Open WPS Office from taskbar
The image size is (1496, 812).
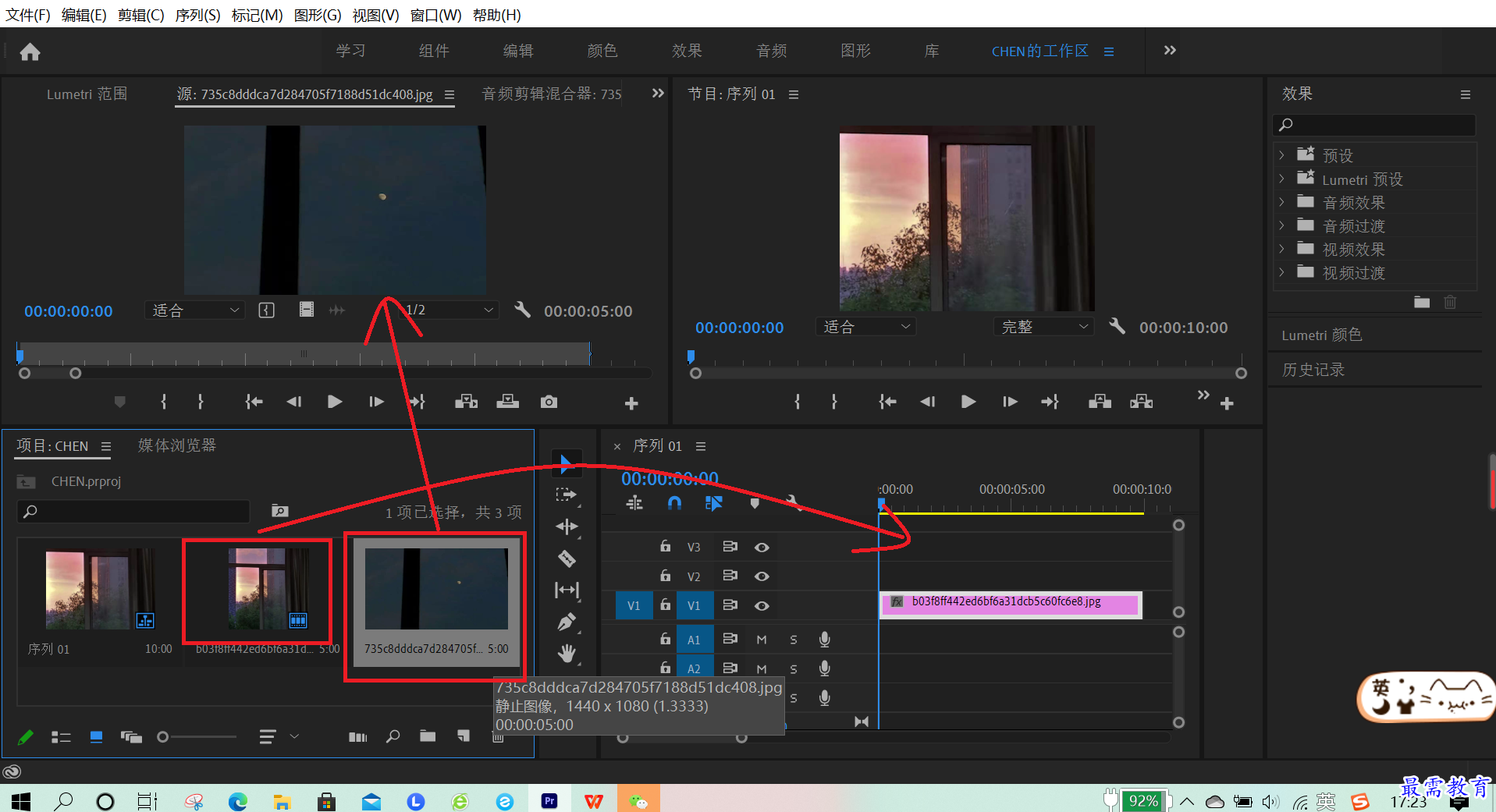pos(594,801)
